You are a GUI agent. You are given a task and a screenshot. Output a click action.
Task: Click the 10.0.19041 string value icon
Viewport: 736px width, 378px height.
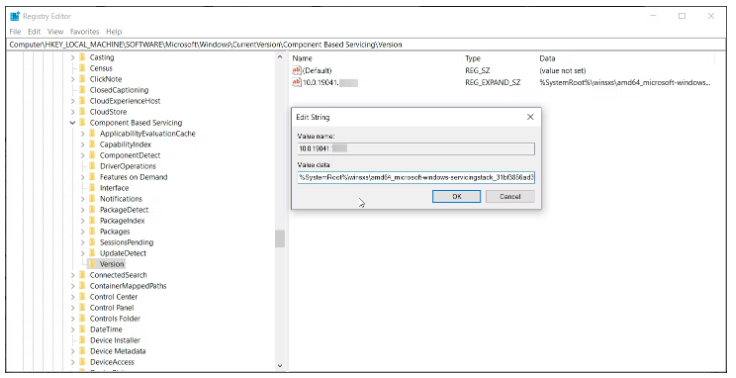tap(297, 82)
